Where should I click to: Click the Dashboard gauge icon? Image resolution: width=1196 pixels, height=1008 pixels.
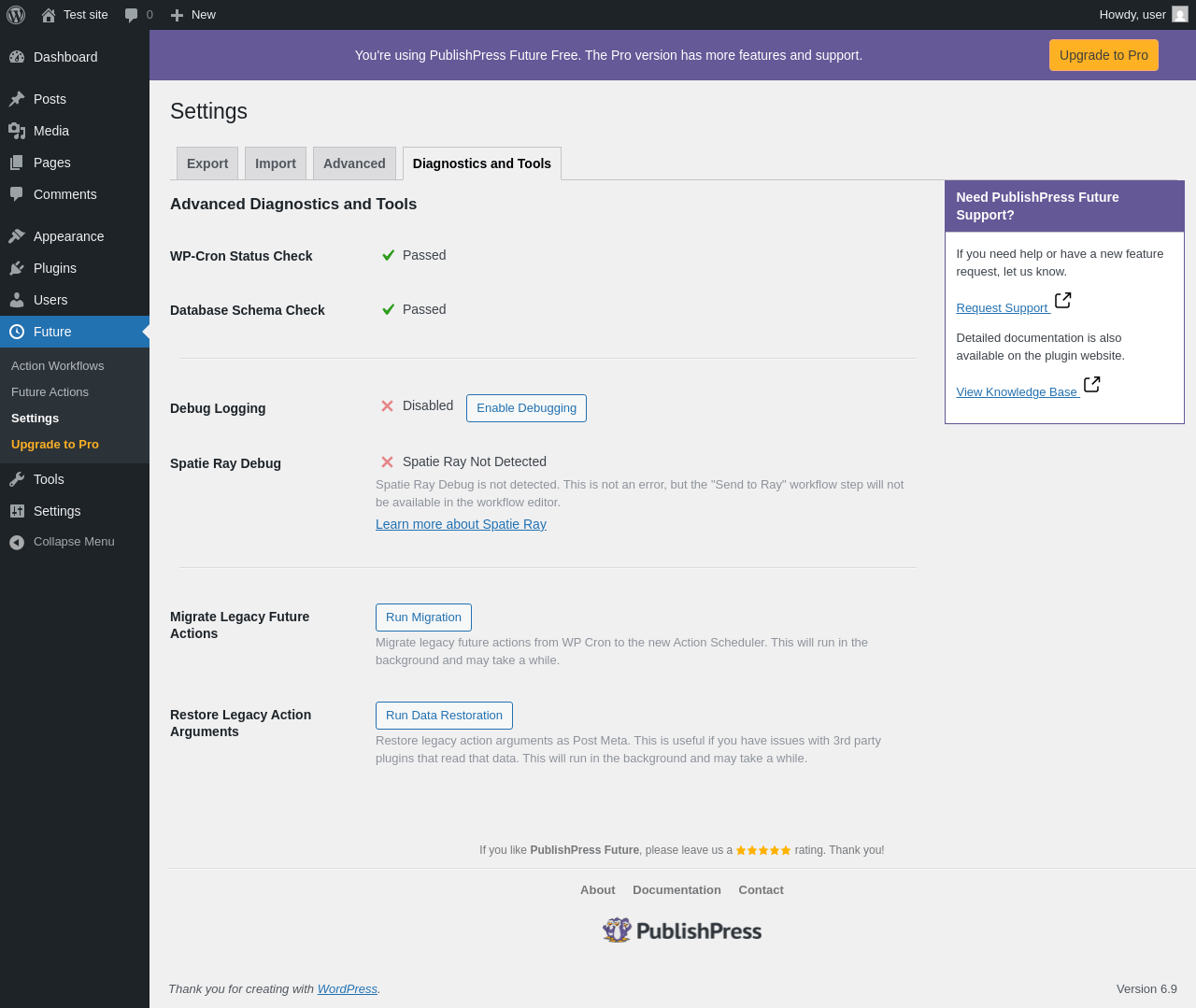coord(17,57)
